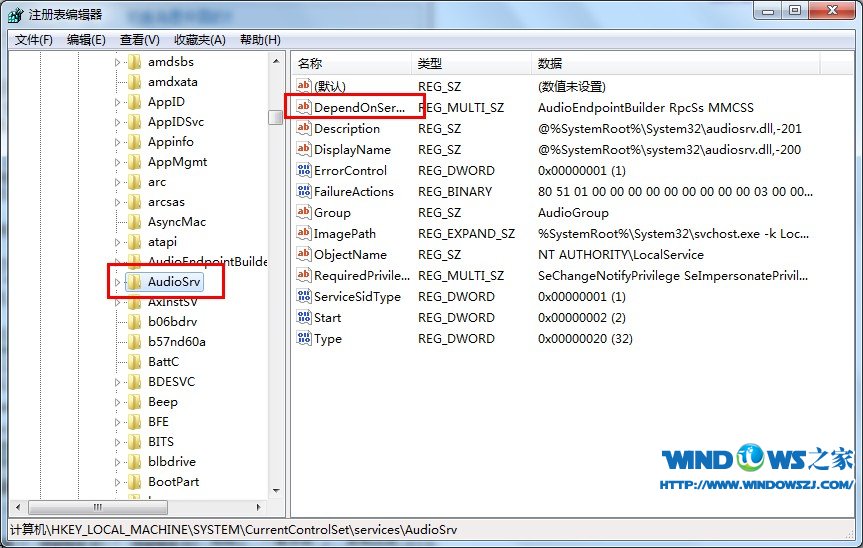The height and width of the screenshot is (548, 863).
Task: Click the tree pane vertical scrollbar thumb
Action: coord(275,117)
